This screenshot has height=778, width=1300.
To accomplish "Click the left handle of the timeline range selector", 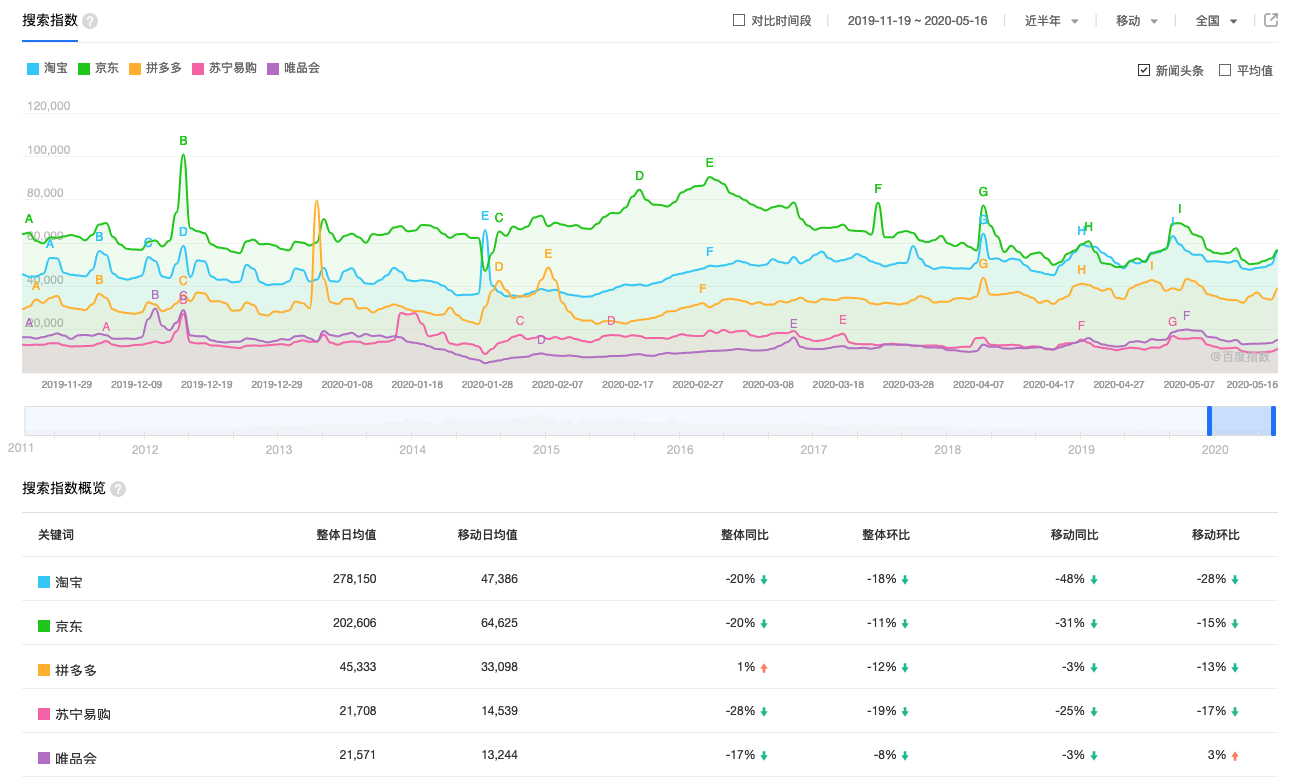I will [1209, 421].
